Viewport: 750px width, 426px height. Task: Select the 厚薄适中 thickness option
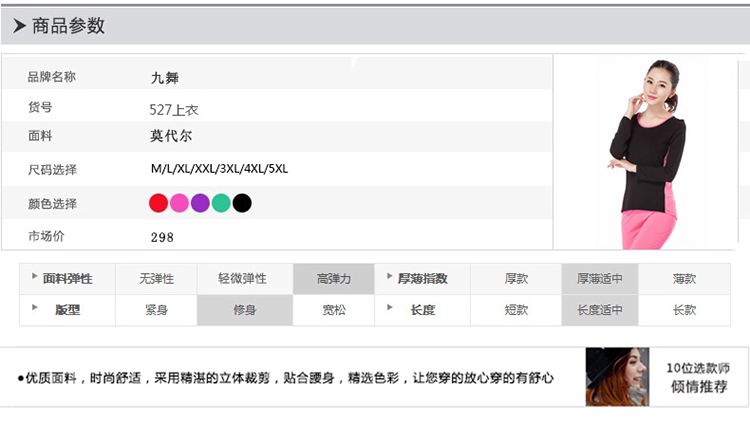600,279
